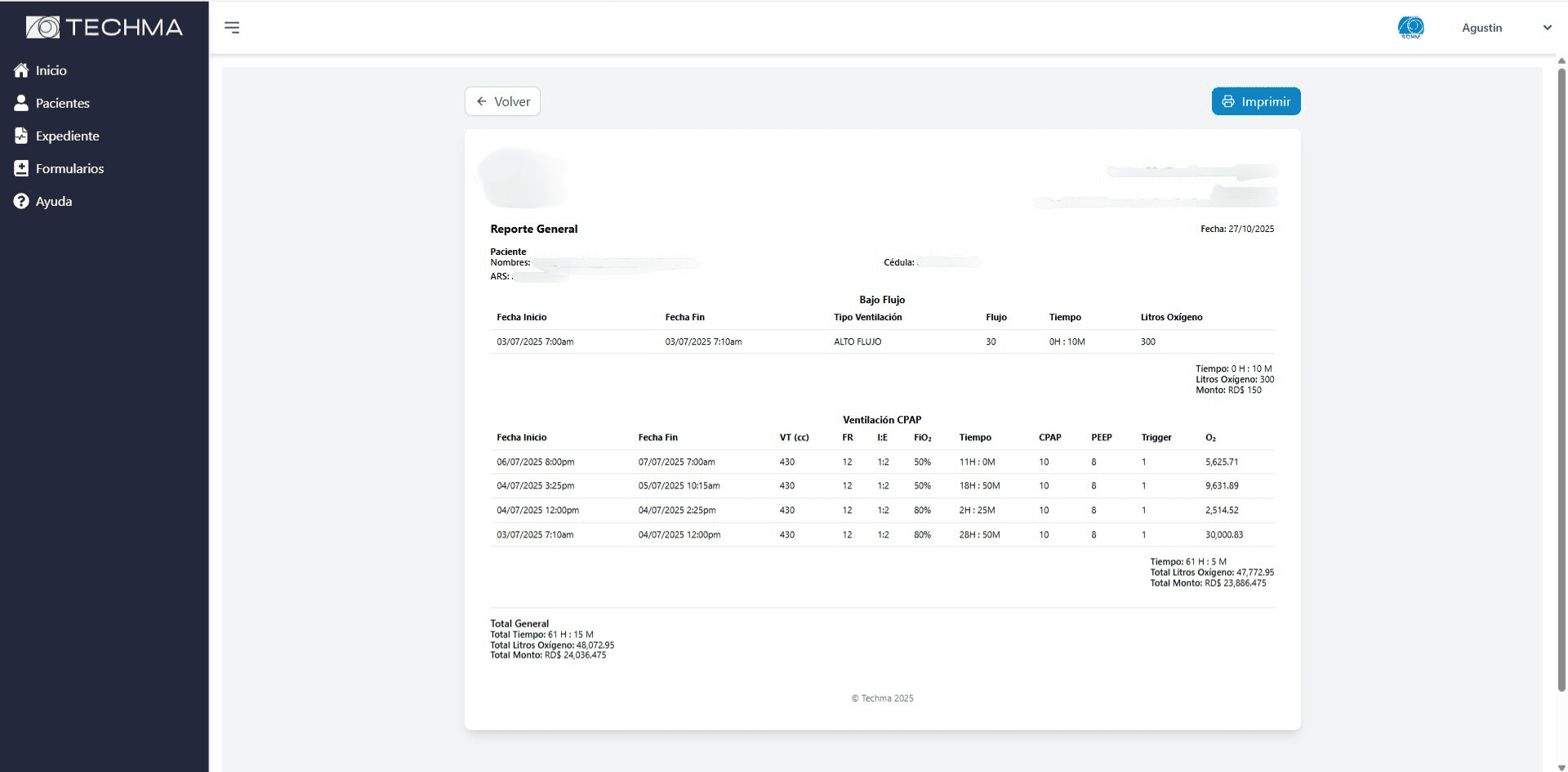Click the scrollbar up arrow
This screenshot has width=1568, height=772.
point(1561,60)
